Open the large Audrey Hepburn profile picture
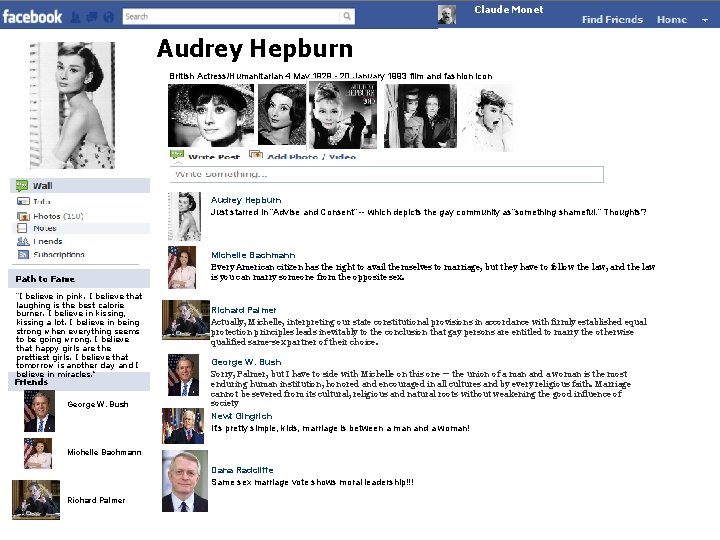Screen dimensions: 720x540 pyautogui.click(x=73, y=106)
